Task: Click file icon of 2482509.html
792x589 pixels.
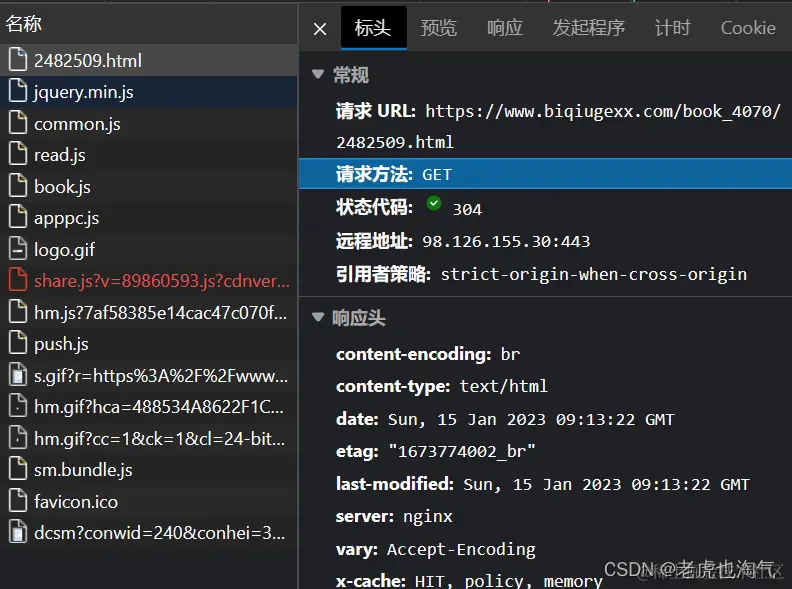Action: click(18, 59)
